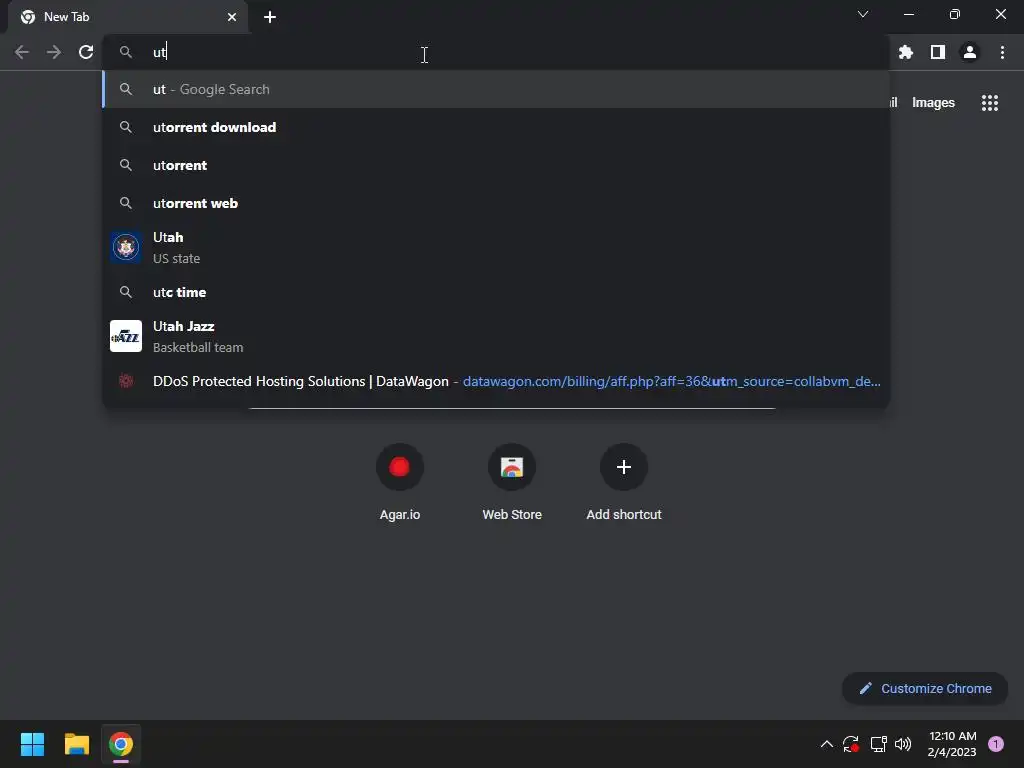This screenshot has height=768, width=1024.
Task: Click the Utah Jazz logo thumbnail
Action: (x=126, y=336)
